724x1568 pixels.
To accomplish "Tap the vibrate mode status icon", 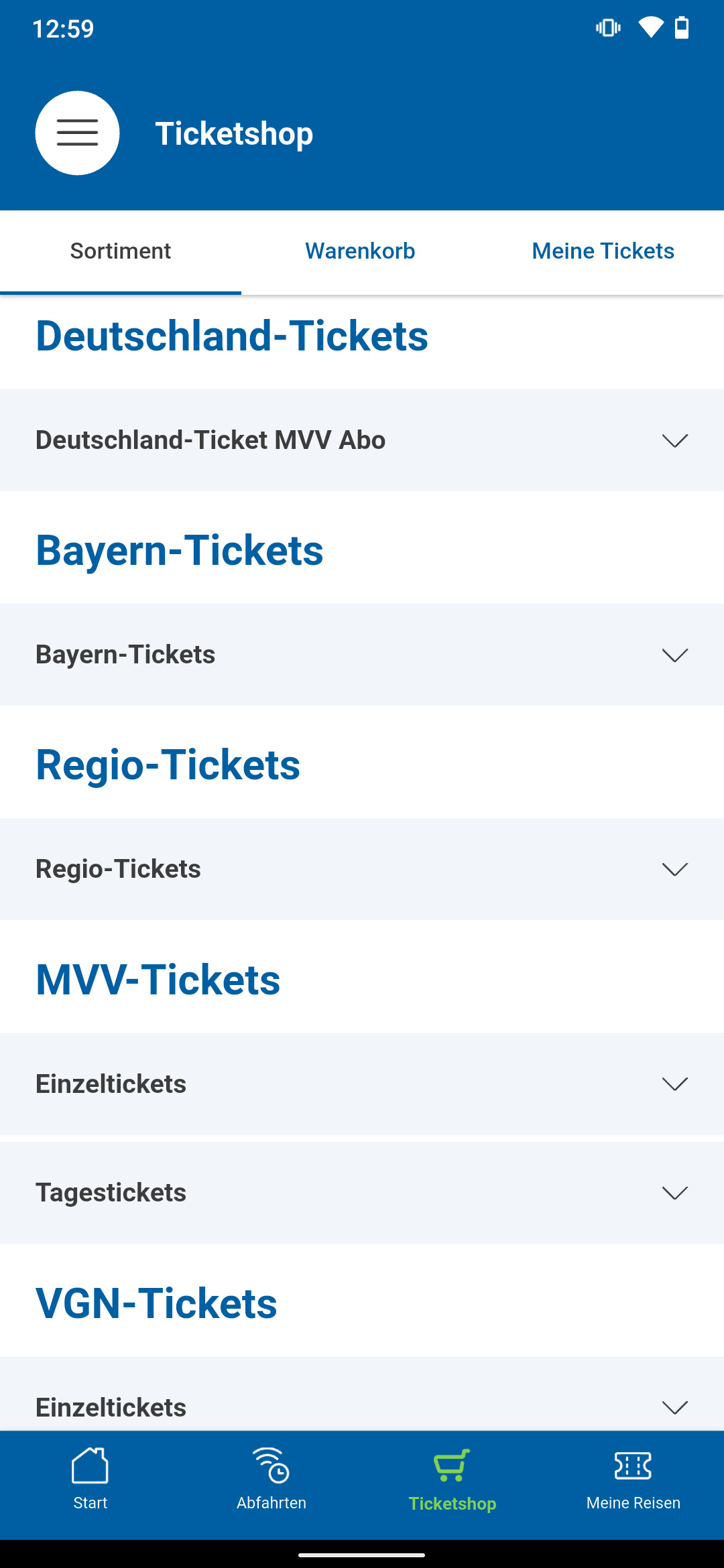I will pyautogui.click(x=608, y=27).
